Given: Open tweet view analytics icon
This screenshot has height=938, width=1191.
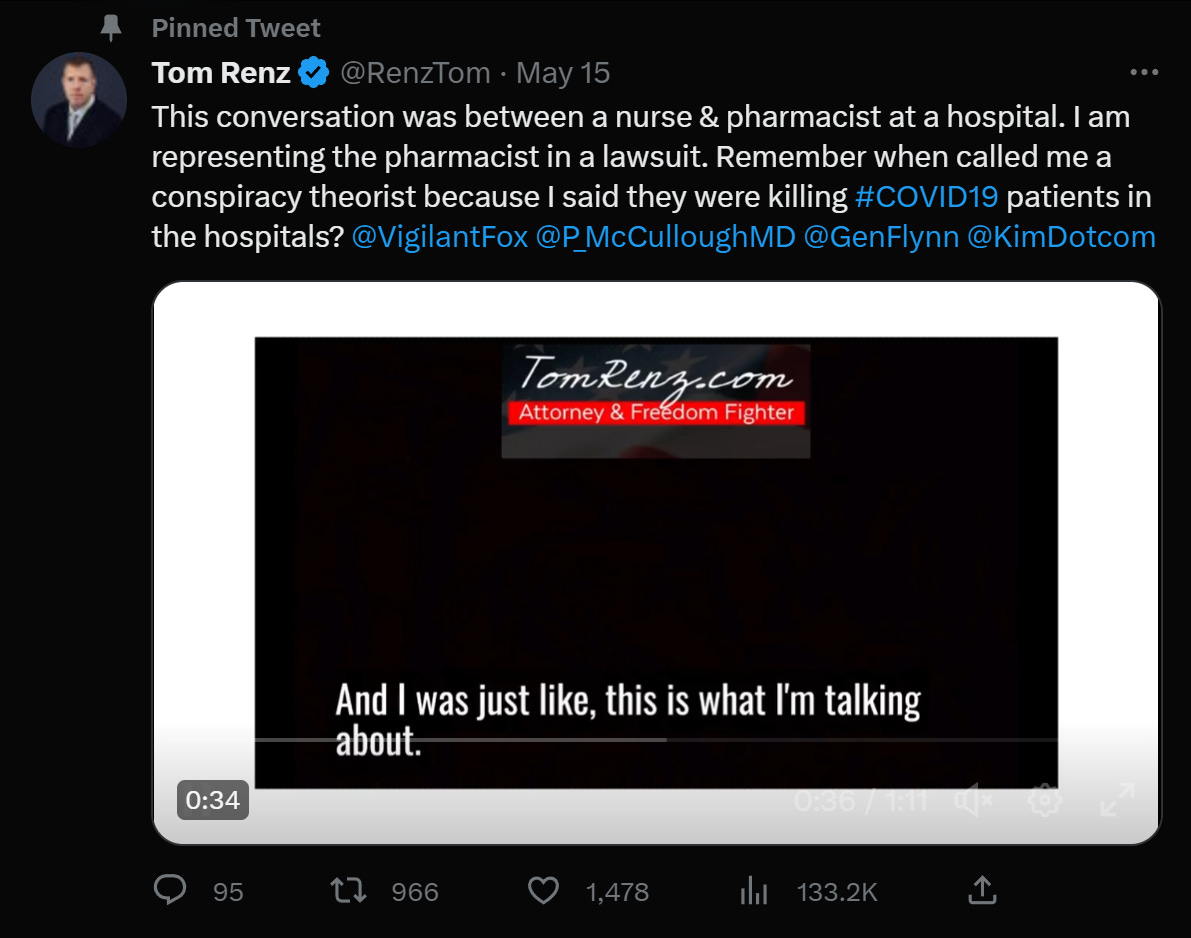Looking at the screenshot, I should pos(753,890).
